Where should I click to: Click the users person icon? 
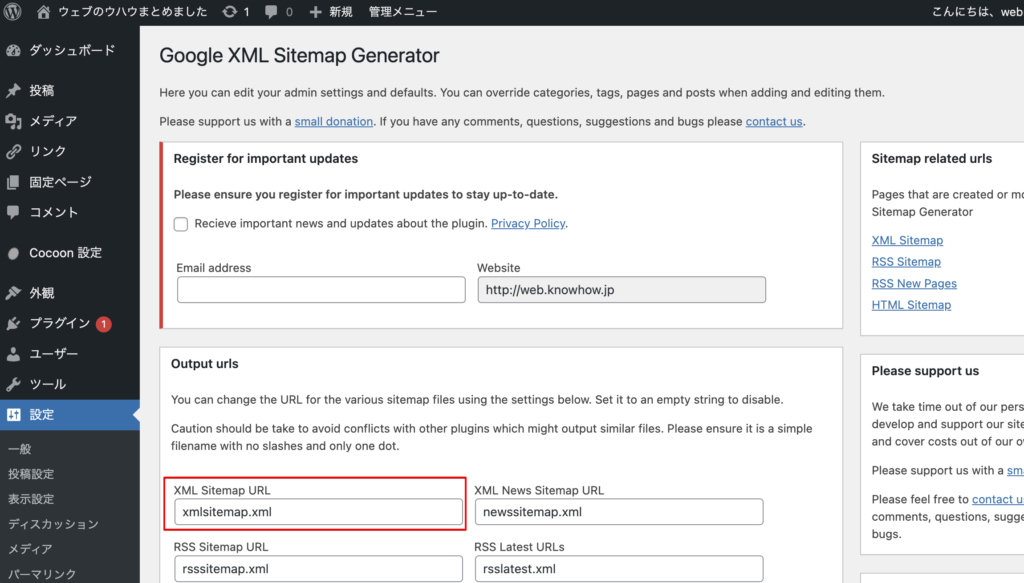click(x=13, y=354)
